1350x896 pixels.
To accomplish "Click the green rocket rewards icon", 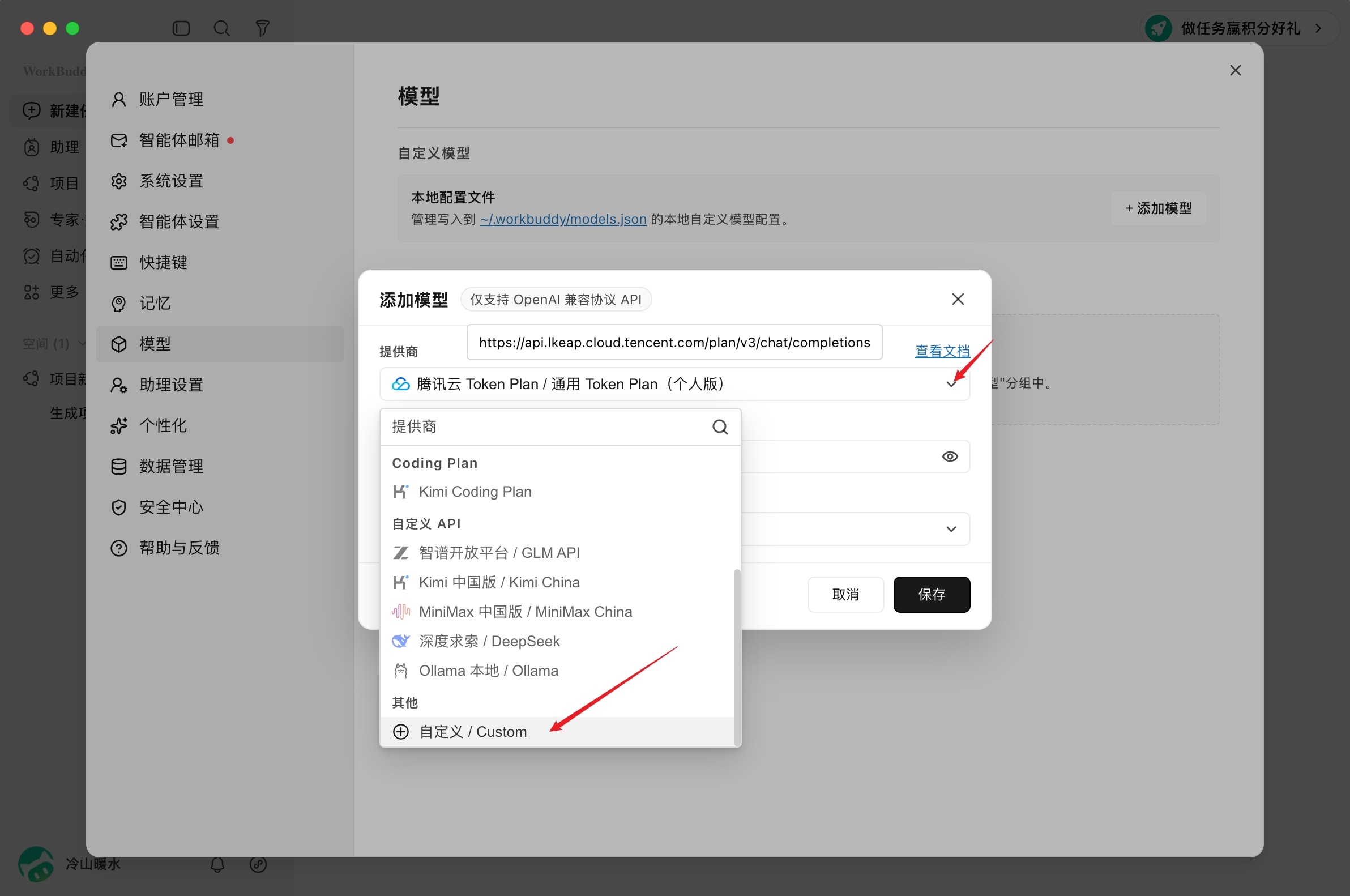I will (x=1159, y=28).
